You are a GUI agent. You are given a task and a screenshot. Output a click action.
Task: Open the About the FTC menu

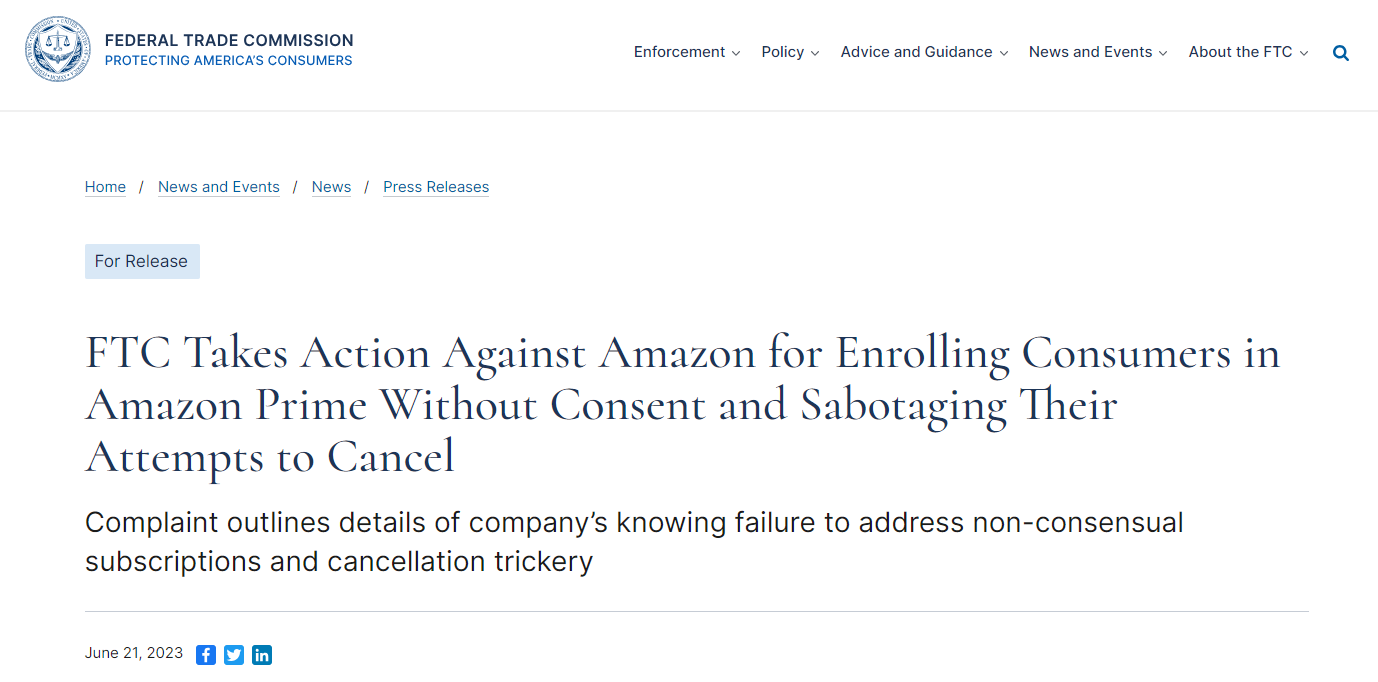pyautogui.click(x=1240, y=52)
